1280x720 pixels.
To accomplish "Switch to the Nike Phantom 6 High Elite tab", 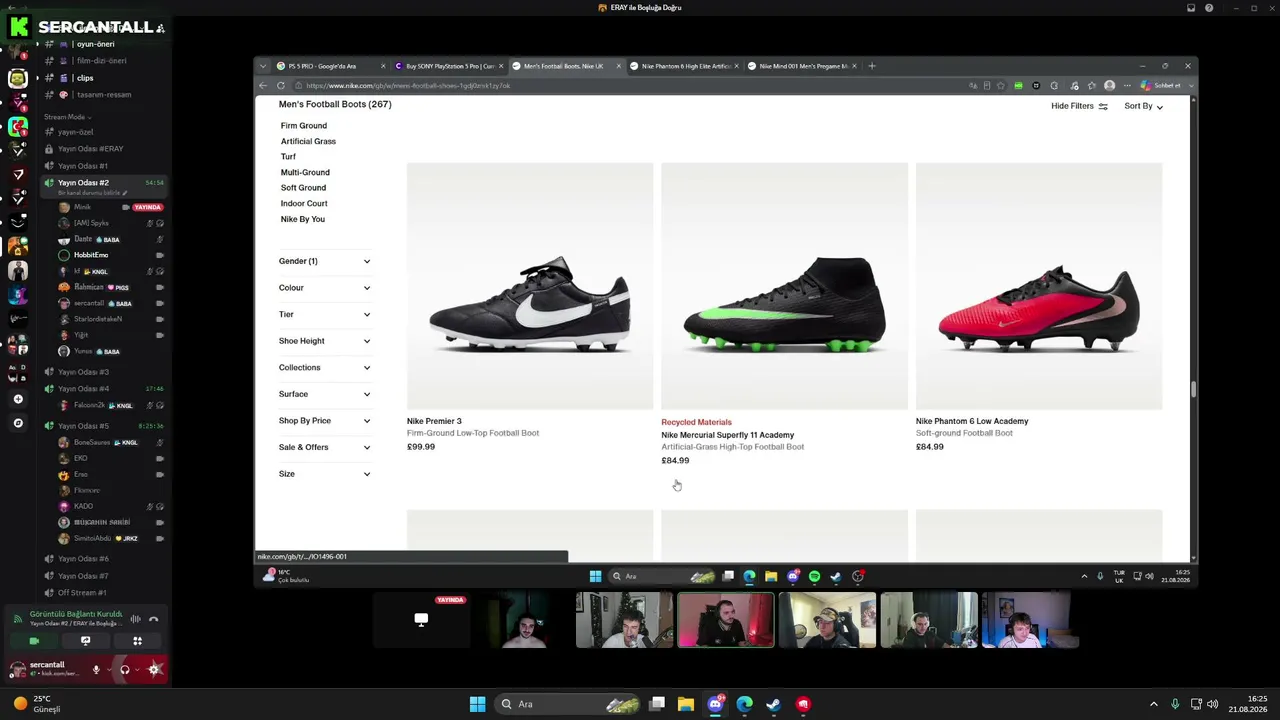I will pos(684,66).
